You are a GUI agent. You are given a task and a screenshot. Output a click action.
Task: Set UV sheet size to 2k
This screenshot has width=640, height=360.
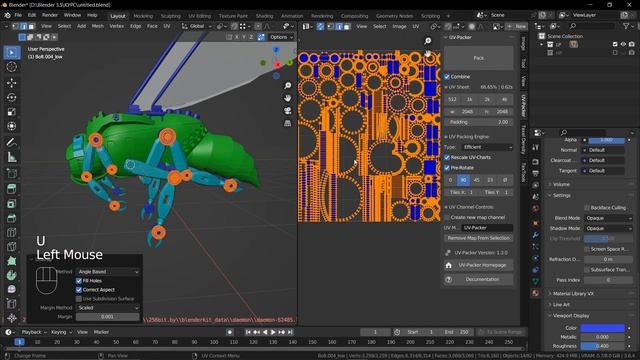tap(487, 99)
